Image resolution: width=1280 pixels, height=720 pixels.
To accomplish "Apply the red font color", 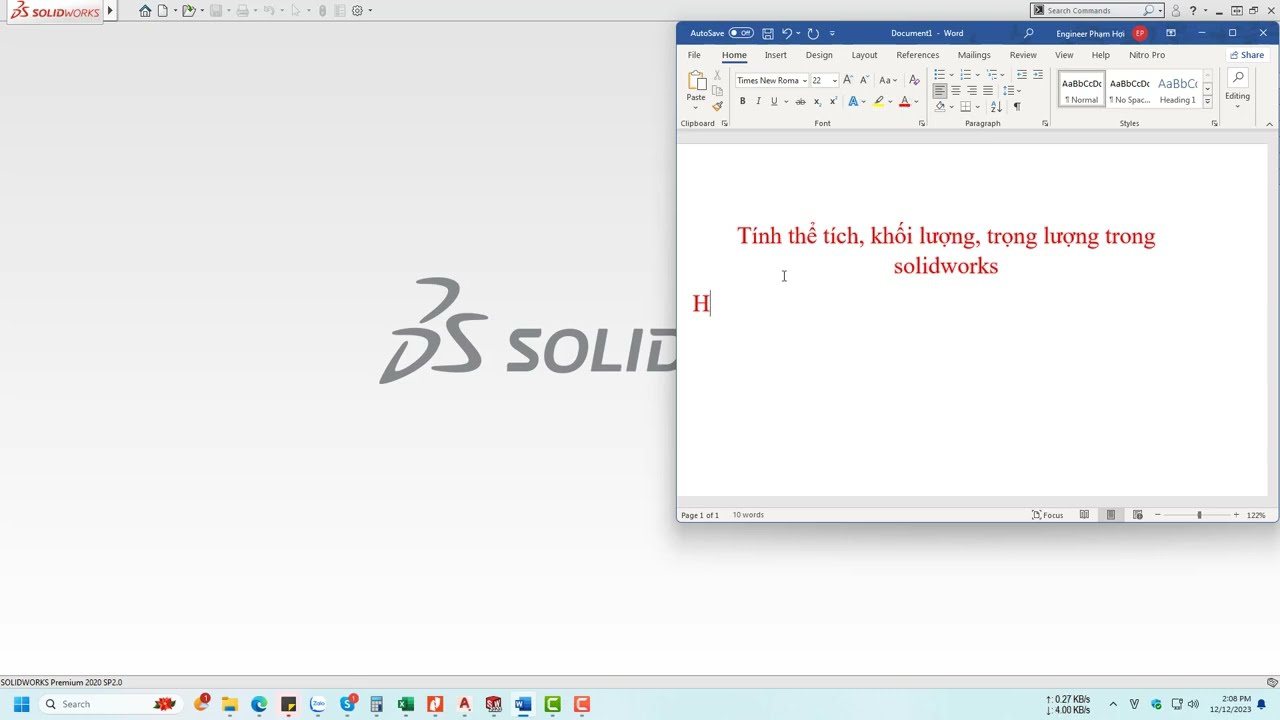I will tap(904, 101).
